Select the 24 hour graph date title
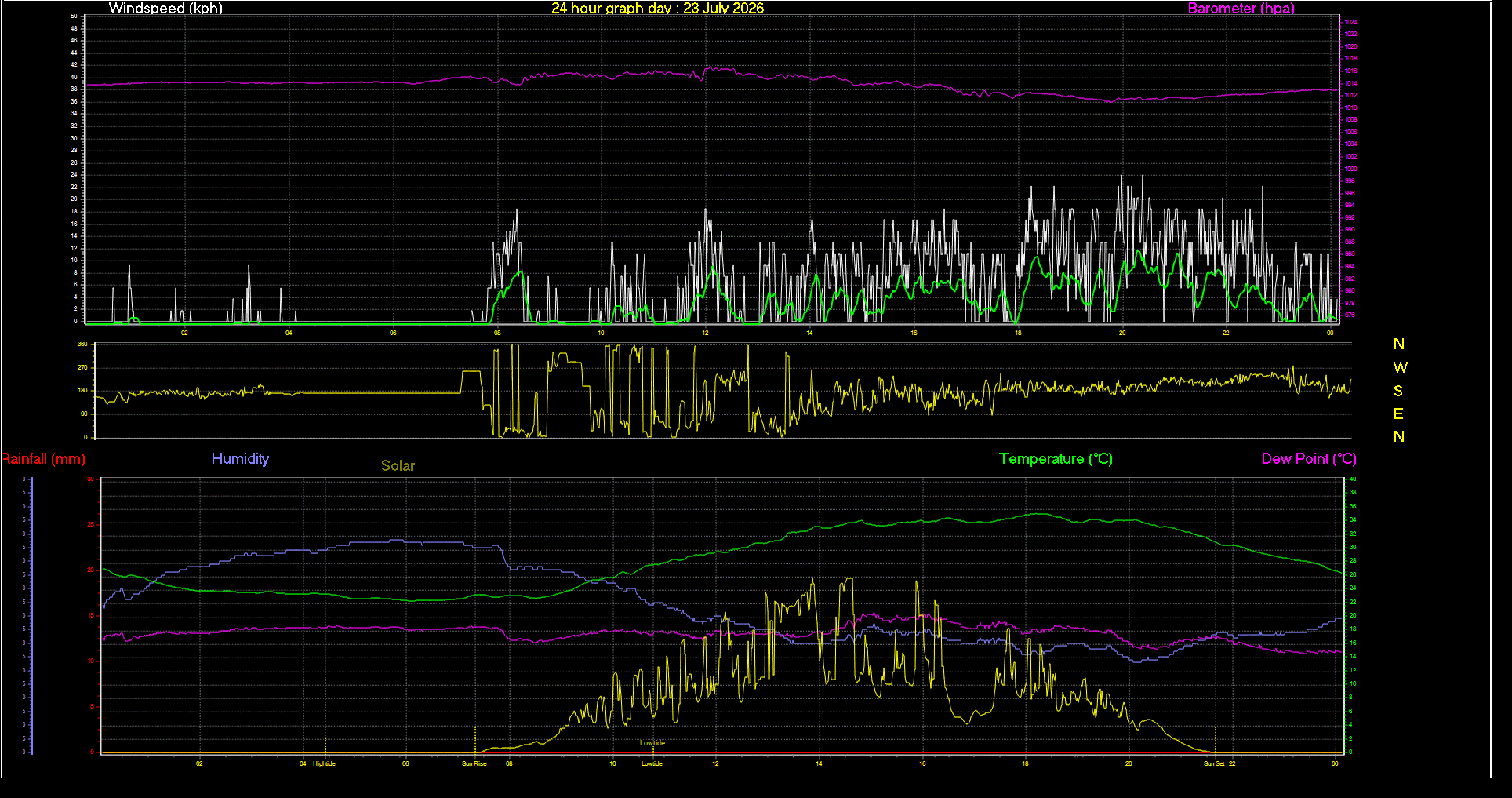Viewport: 1512px width, 798px height. coord(657,8)
